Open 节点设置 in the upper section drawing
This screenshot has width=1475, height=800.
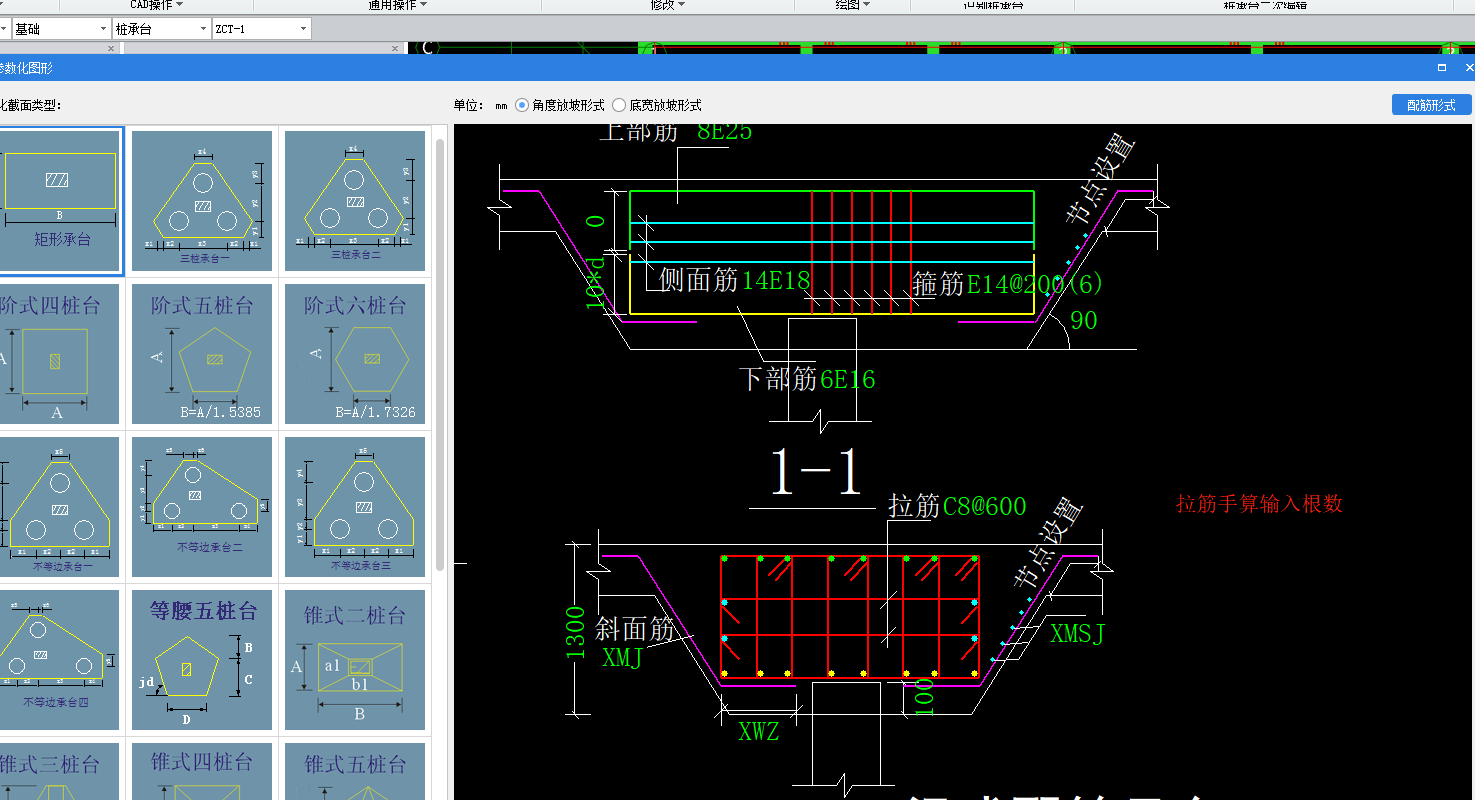point(1102,179)
